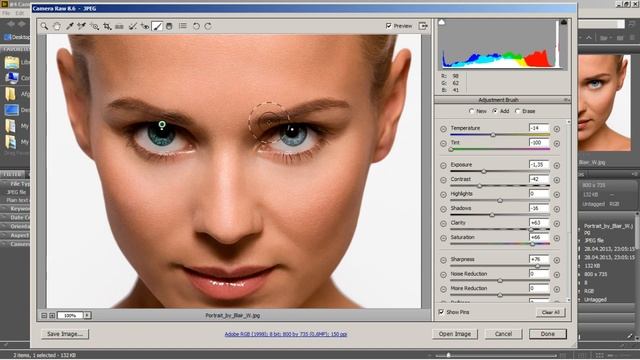Select the Targeted Adjustment tool
Image resolution: width=640 pixels, height=360 pixels.
tap(94, 26)
